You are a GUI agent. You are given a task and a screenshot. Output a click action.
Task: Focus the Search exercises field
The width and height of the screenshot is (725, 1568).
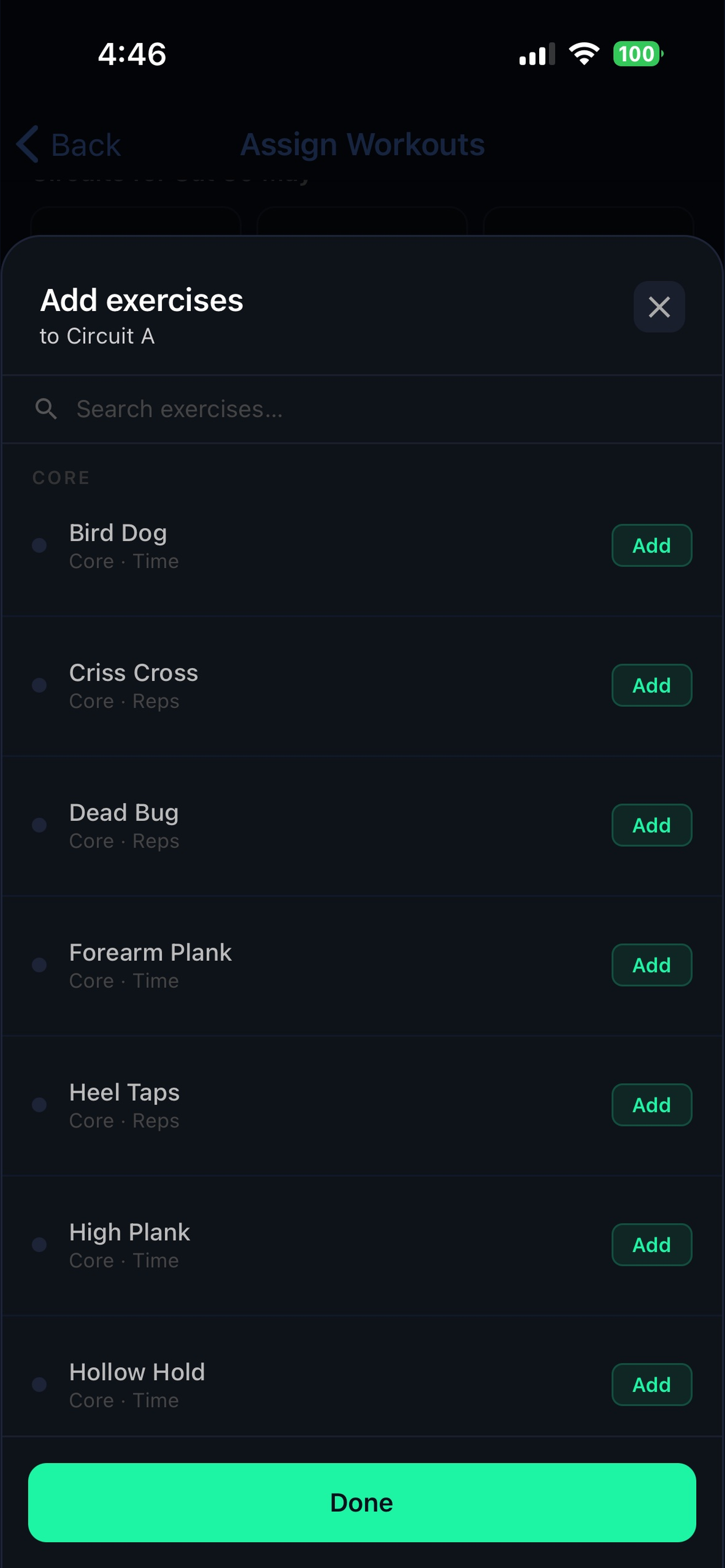point(362,409)
